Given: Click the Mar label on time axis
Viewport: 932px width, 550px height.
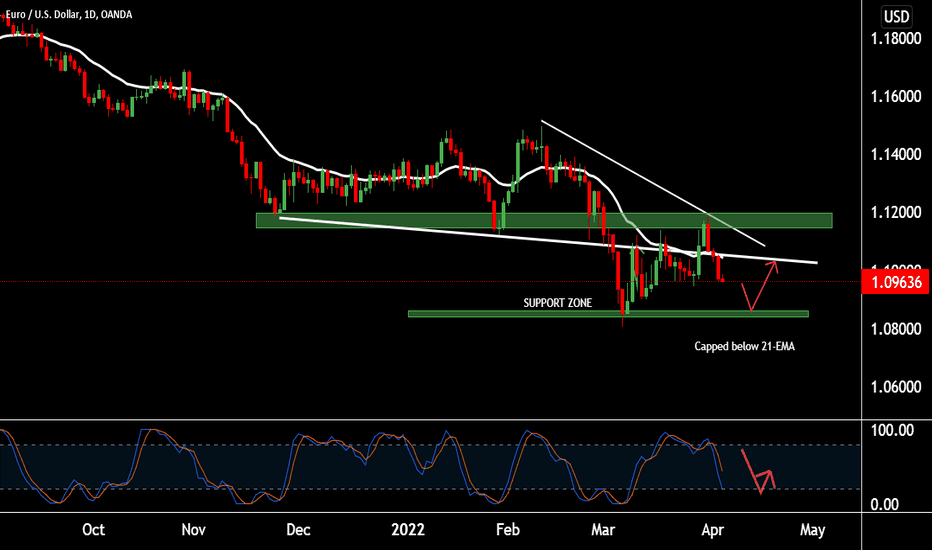Looking at the screenshot, I should click(603, 530).
